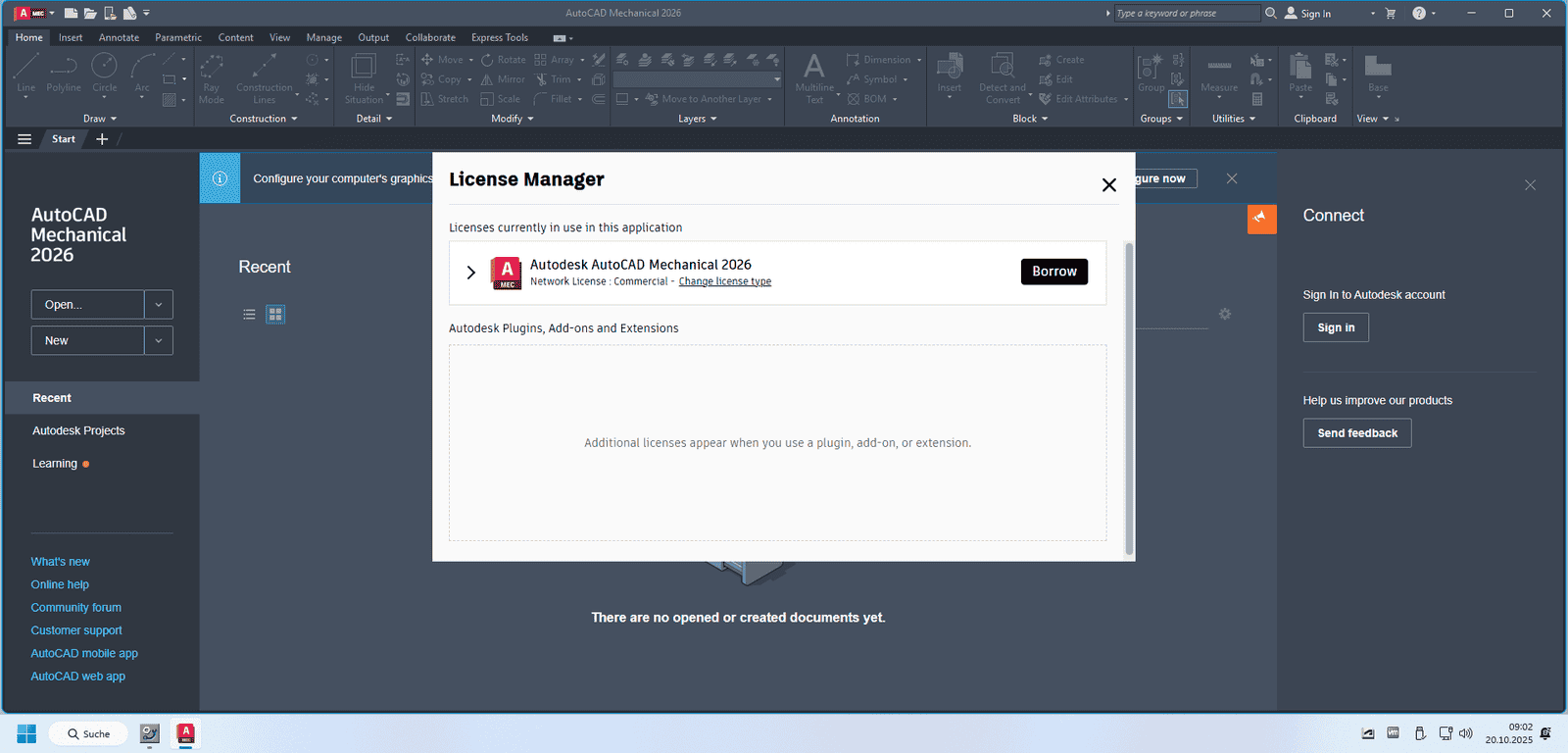Image resolution: width=1568 pixels, height=753 pixels.
Task: Click the Customer support link
Action: (76, 630)
